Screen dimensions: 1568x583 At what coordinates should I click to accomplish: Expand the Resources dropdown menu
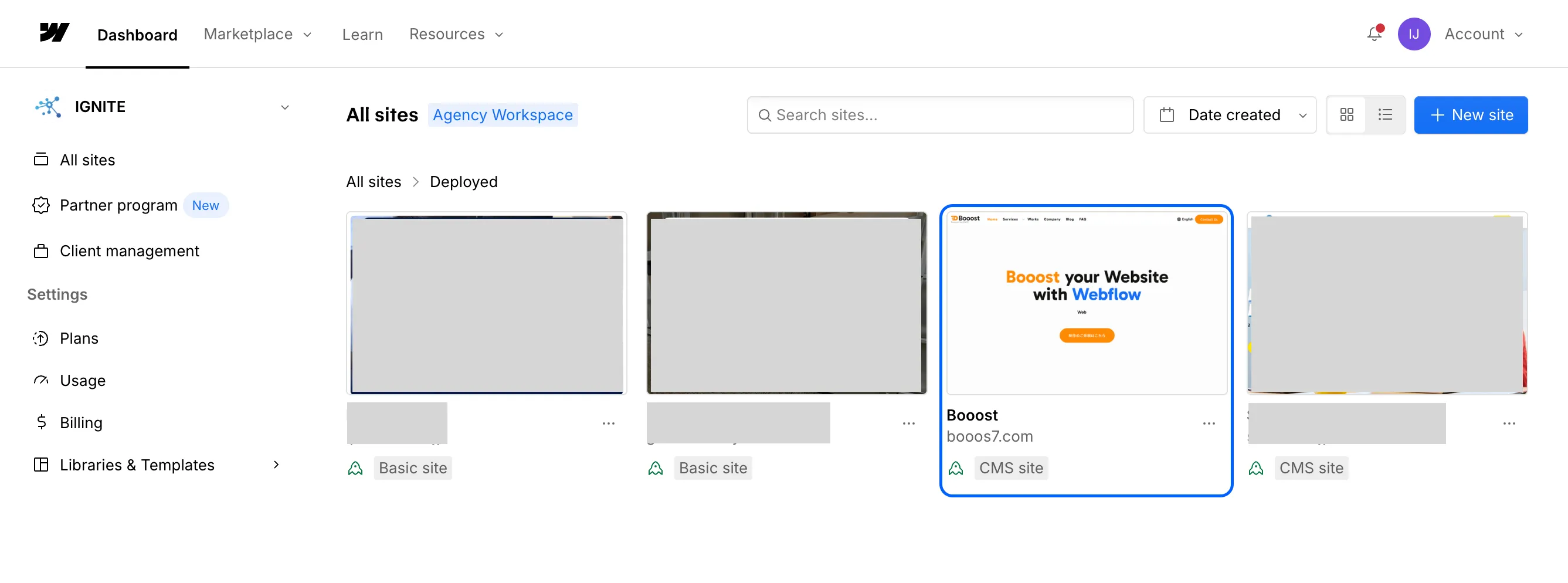pyautogui.click(x=456, y=34)
